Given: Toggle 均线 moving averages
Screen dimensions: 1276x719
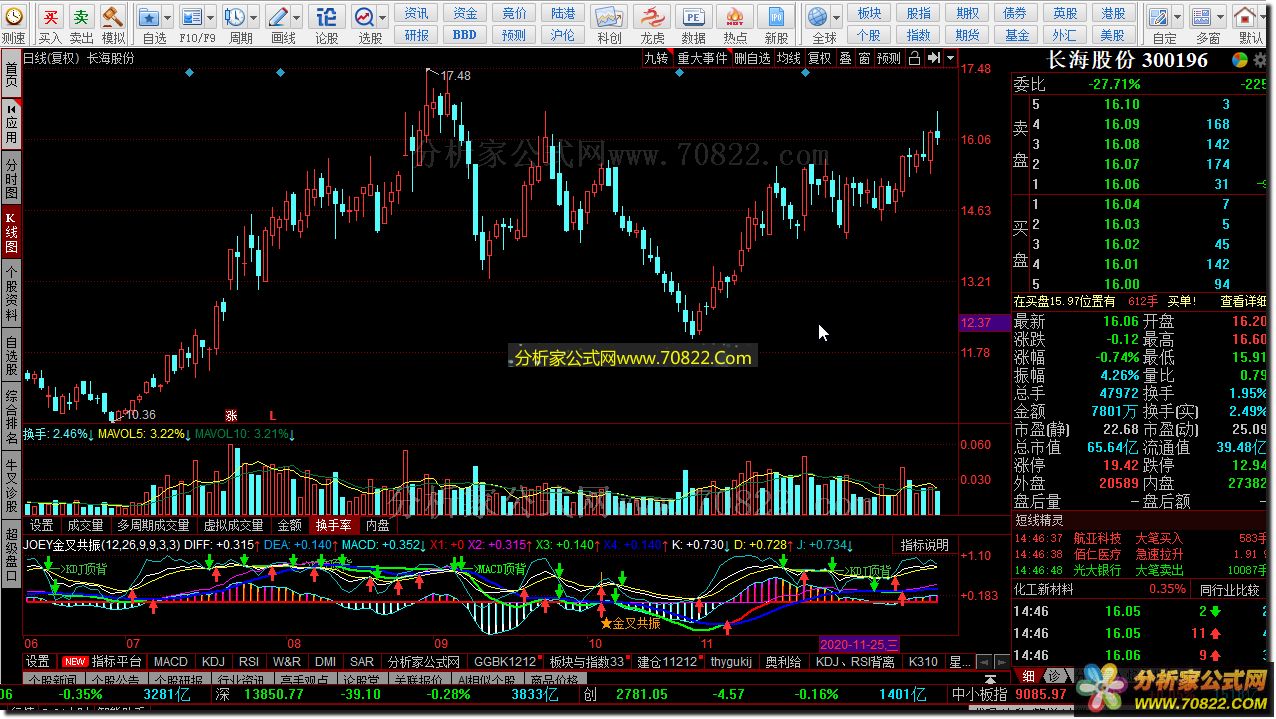Looking at the screenshot, I should click(x=789, y=58).
